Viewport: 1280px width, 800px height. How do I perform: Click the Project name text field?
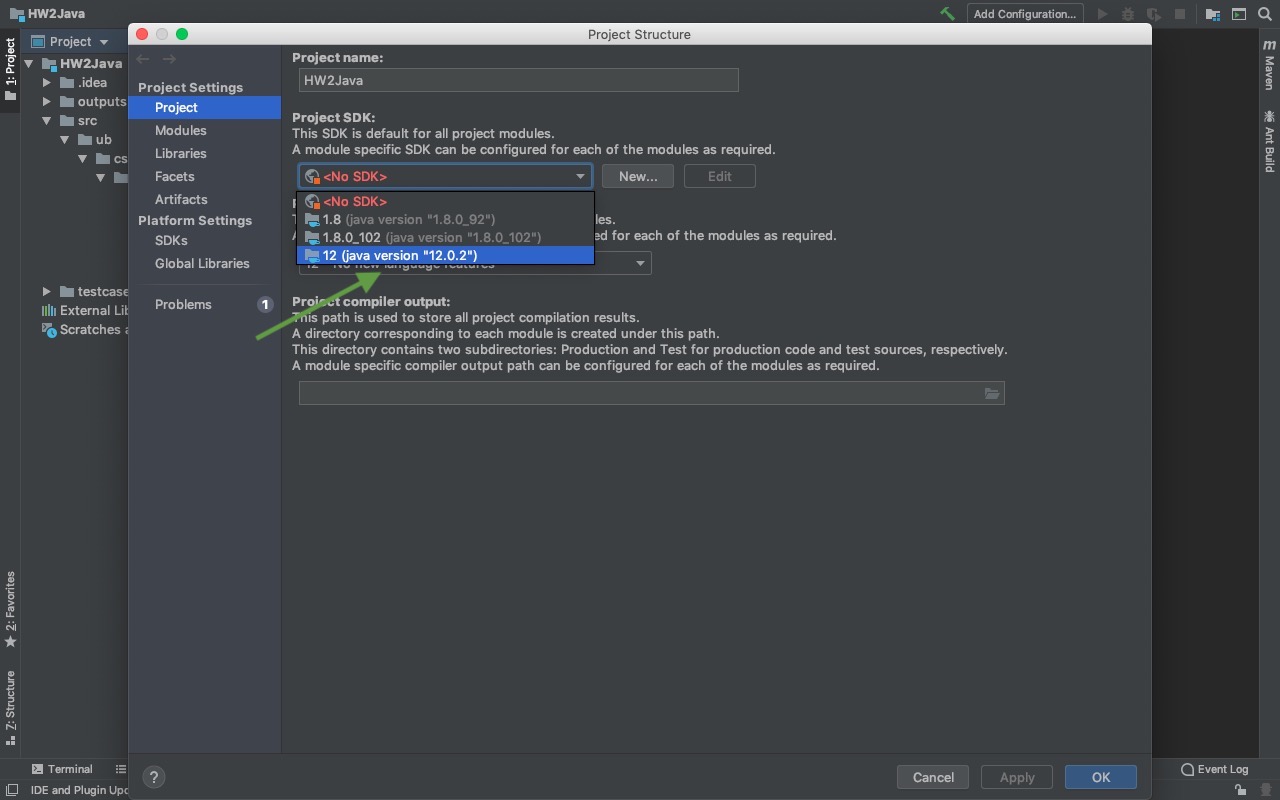pyautogui.click(x=518, y=80)
